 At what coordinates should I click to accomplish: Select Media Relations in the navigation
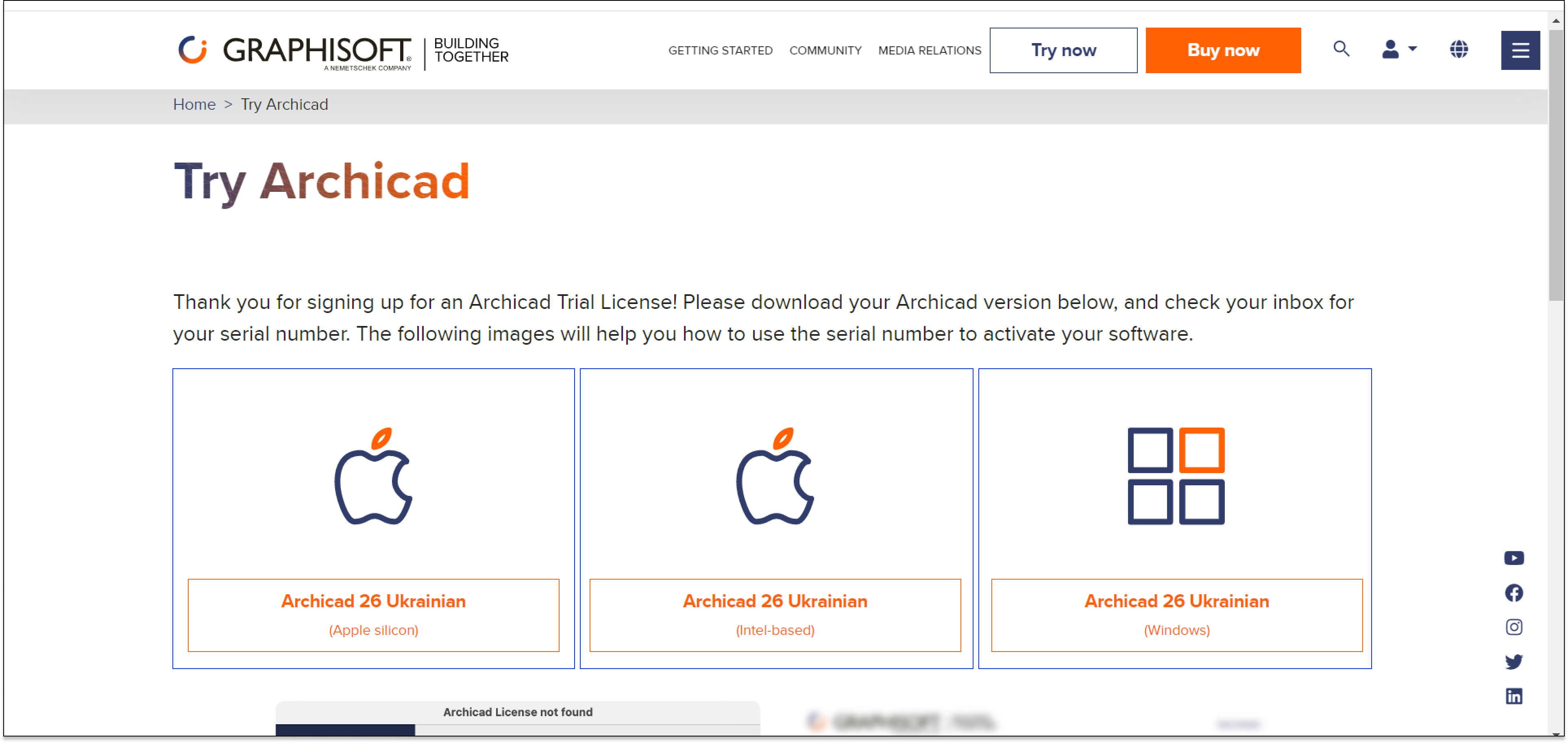(x=929, y=50)
